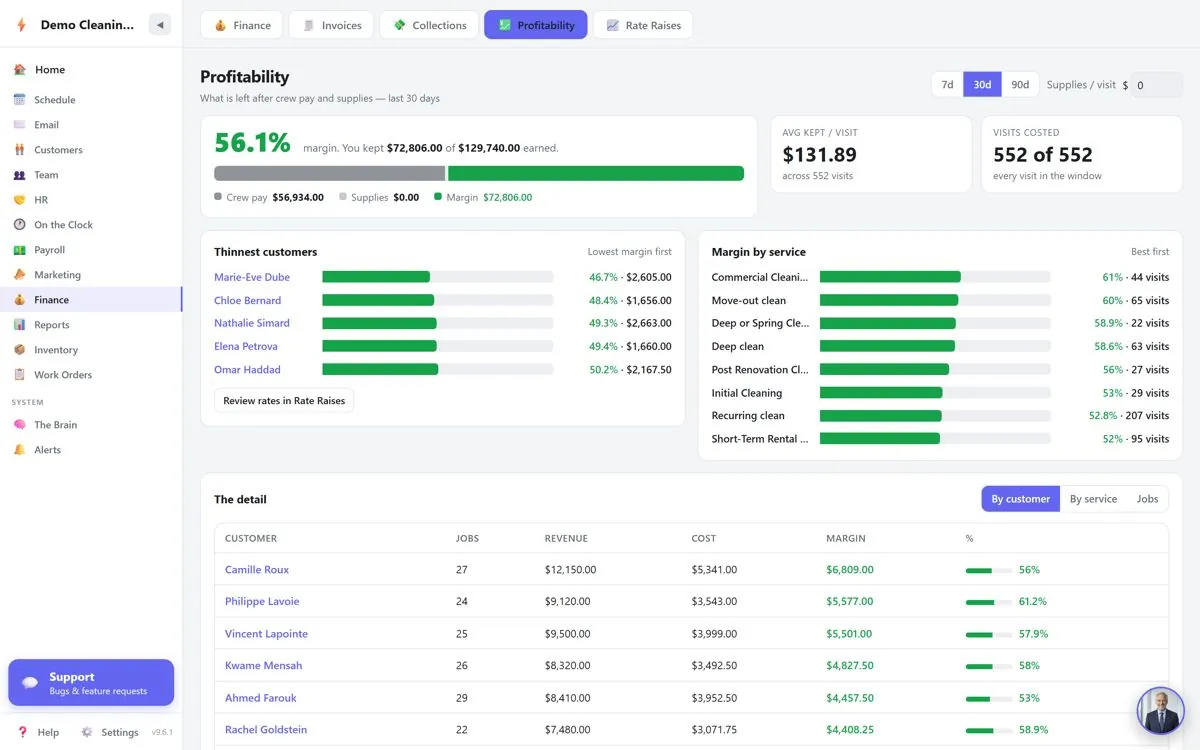Click the HR handshake icon
The width and height of the screenshot is (1200, 750).
(20, 200)
